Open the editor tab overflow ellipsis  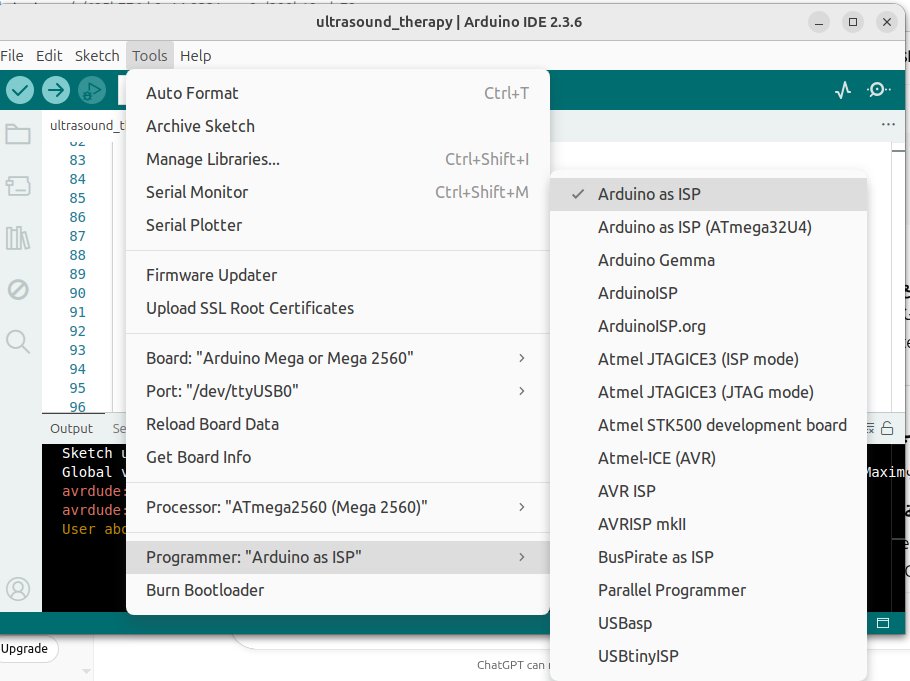coord(888,125)
